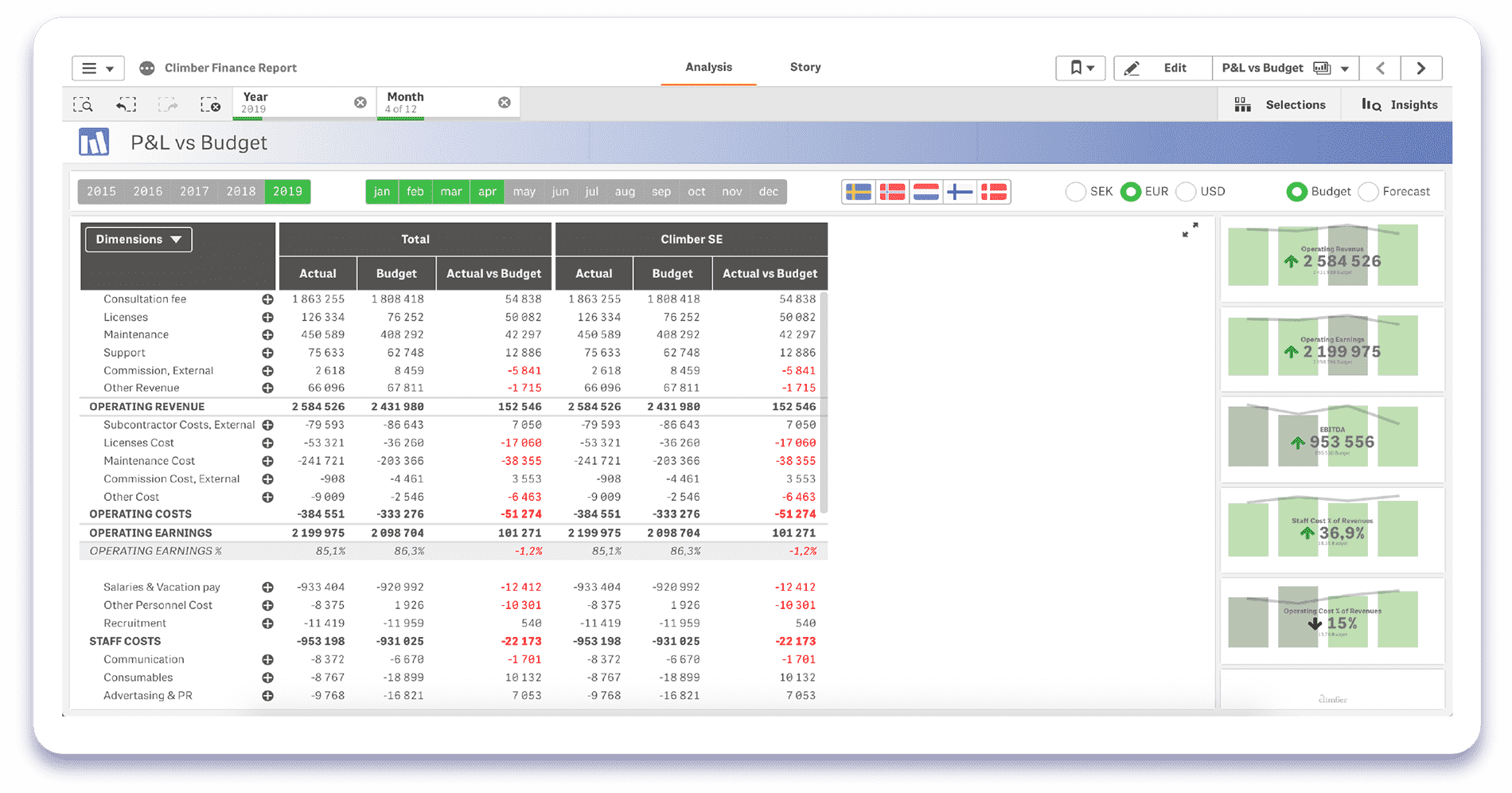1512x793 pixels.
Task: Step back one selection
Action: pyautogui.click(x=126, y=104)
